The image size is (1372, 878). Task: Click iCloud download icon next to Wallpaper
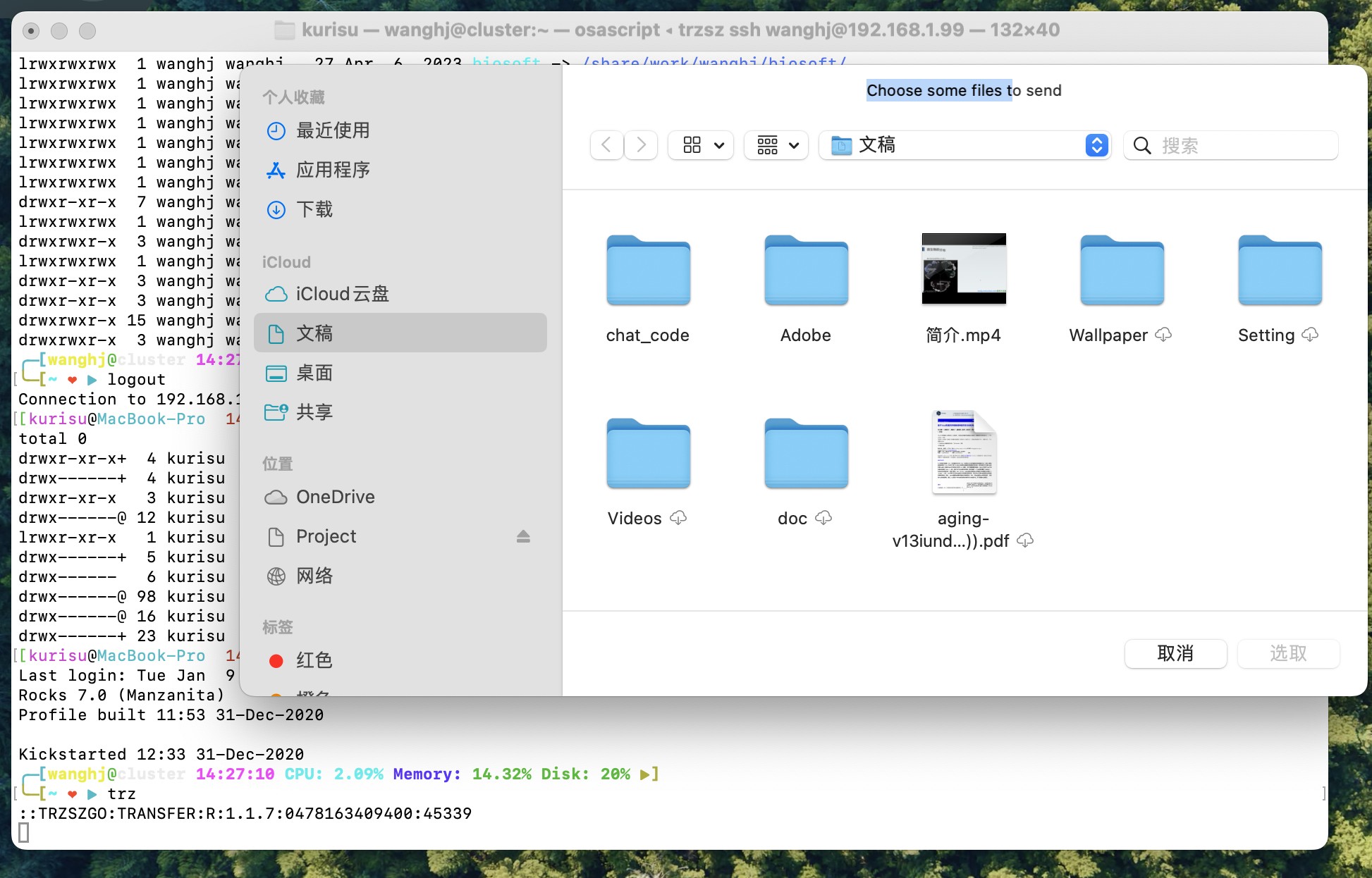click(1163, 335)
